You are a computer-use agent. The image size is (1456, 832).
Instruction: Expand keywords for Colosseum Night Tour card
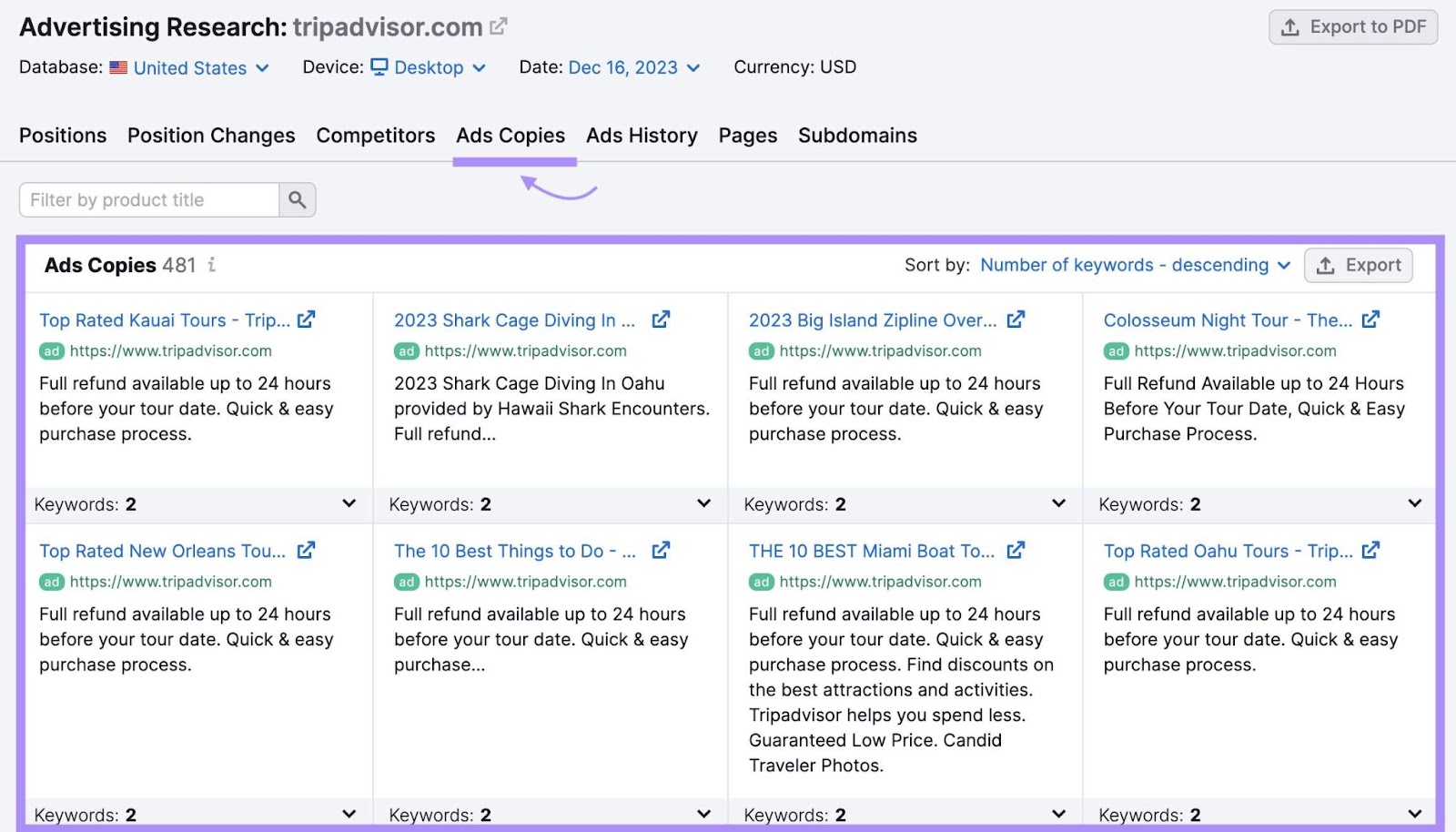pos(1414,503)
